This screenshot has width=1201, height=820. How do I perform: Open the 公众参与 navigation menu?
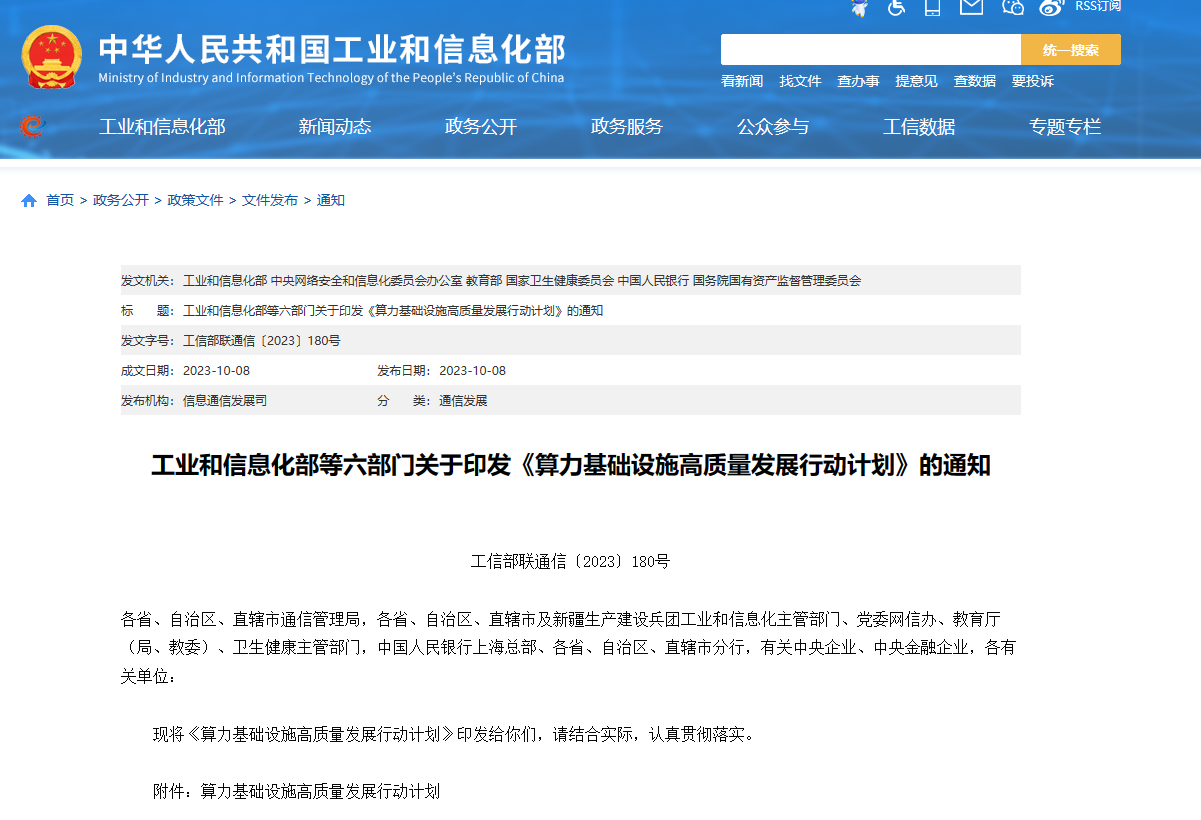pyautogui.click(x=773, y=127)
